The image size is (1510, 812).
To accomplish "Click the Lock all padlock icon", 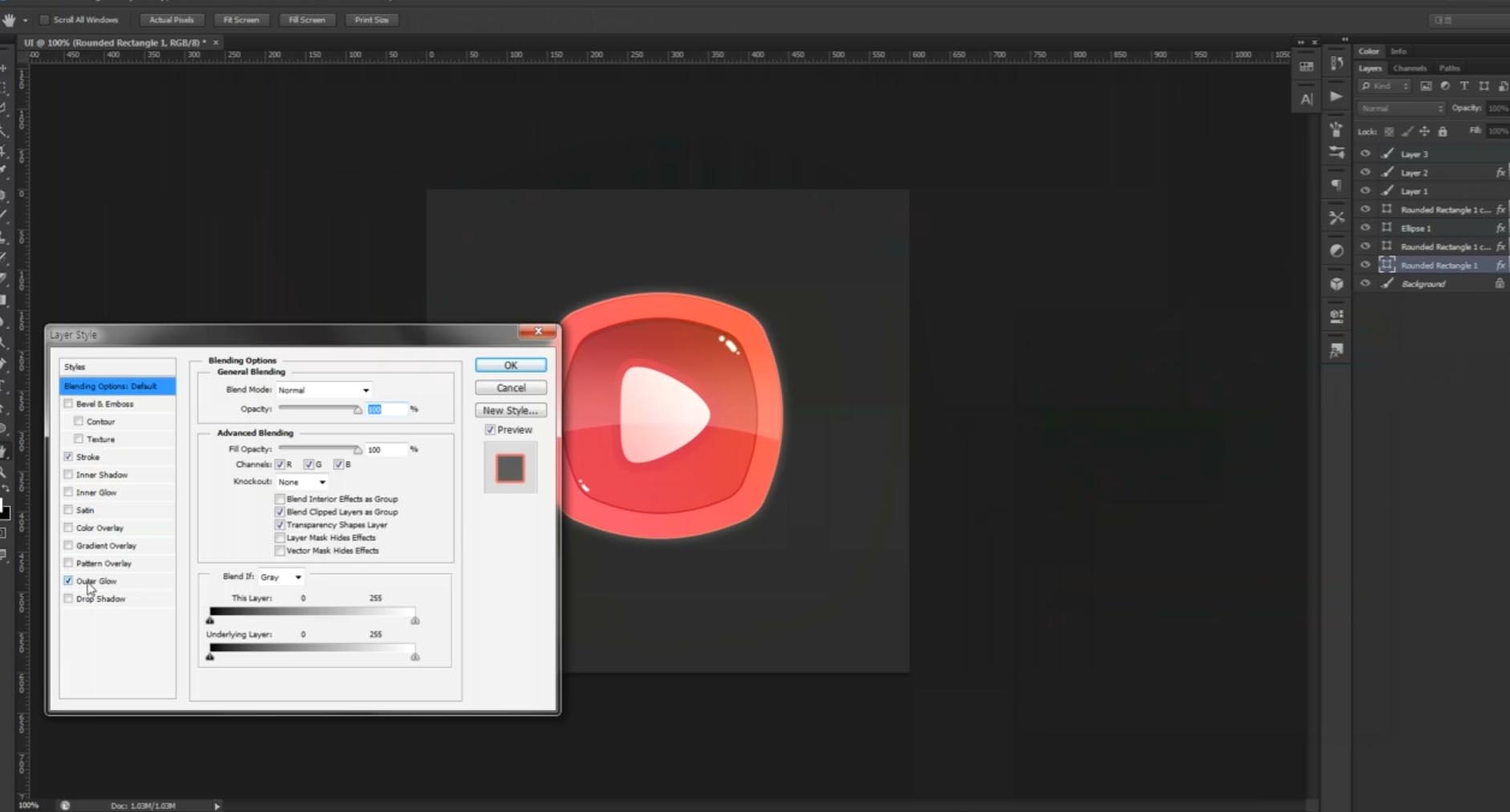I will point(1443,131).
